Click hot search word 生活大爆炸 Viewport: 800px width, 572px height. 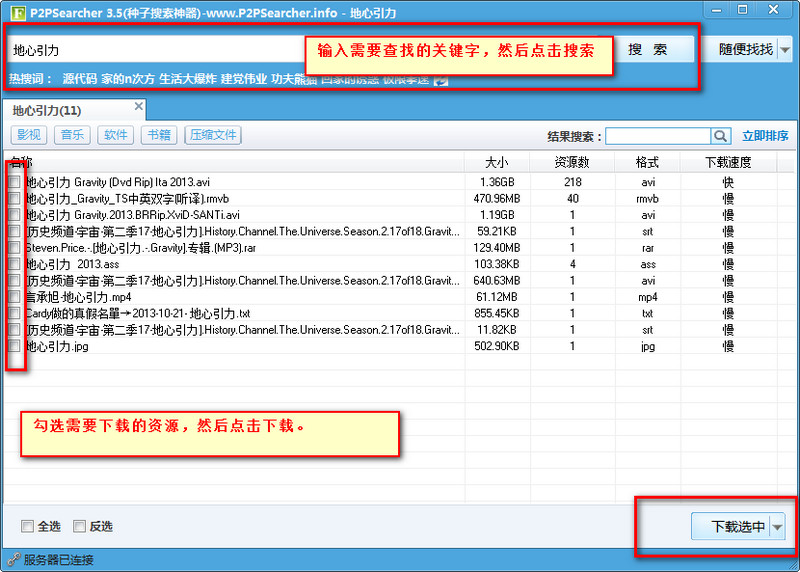coord(188,79)
